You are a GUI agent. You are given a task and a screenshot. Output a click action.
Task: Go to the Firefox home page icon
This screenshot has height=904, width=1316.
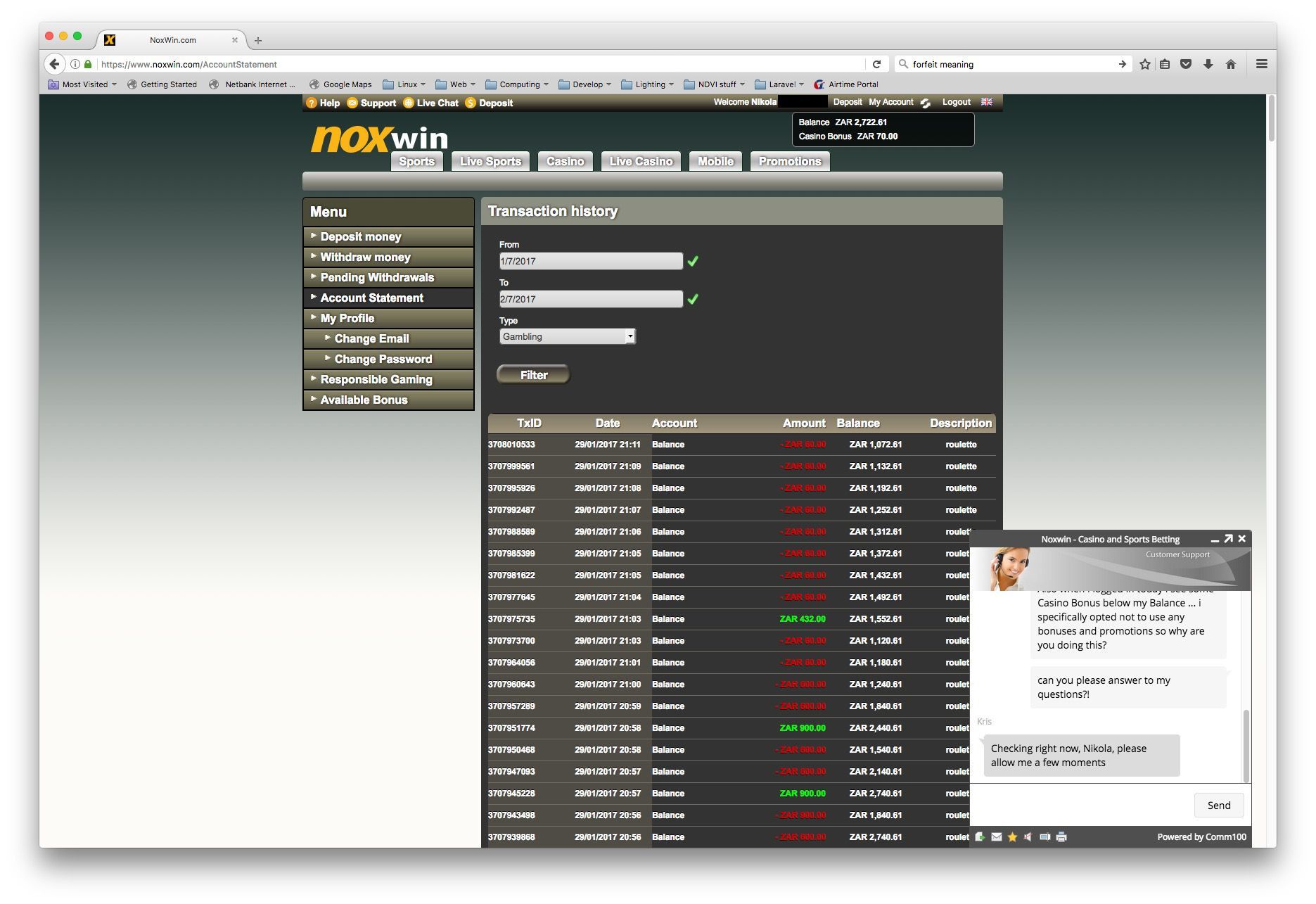tap(1230, 64)
